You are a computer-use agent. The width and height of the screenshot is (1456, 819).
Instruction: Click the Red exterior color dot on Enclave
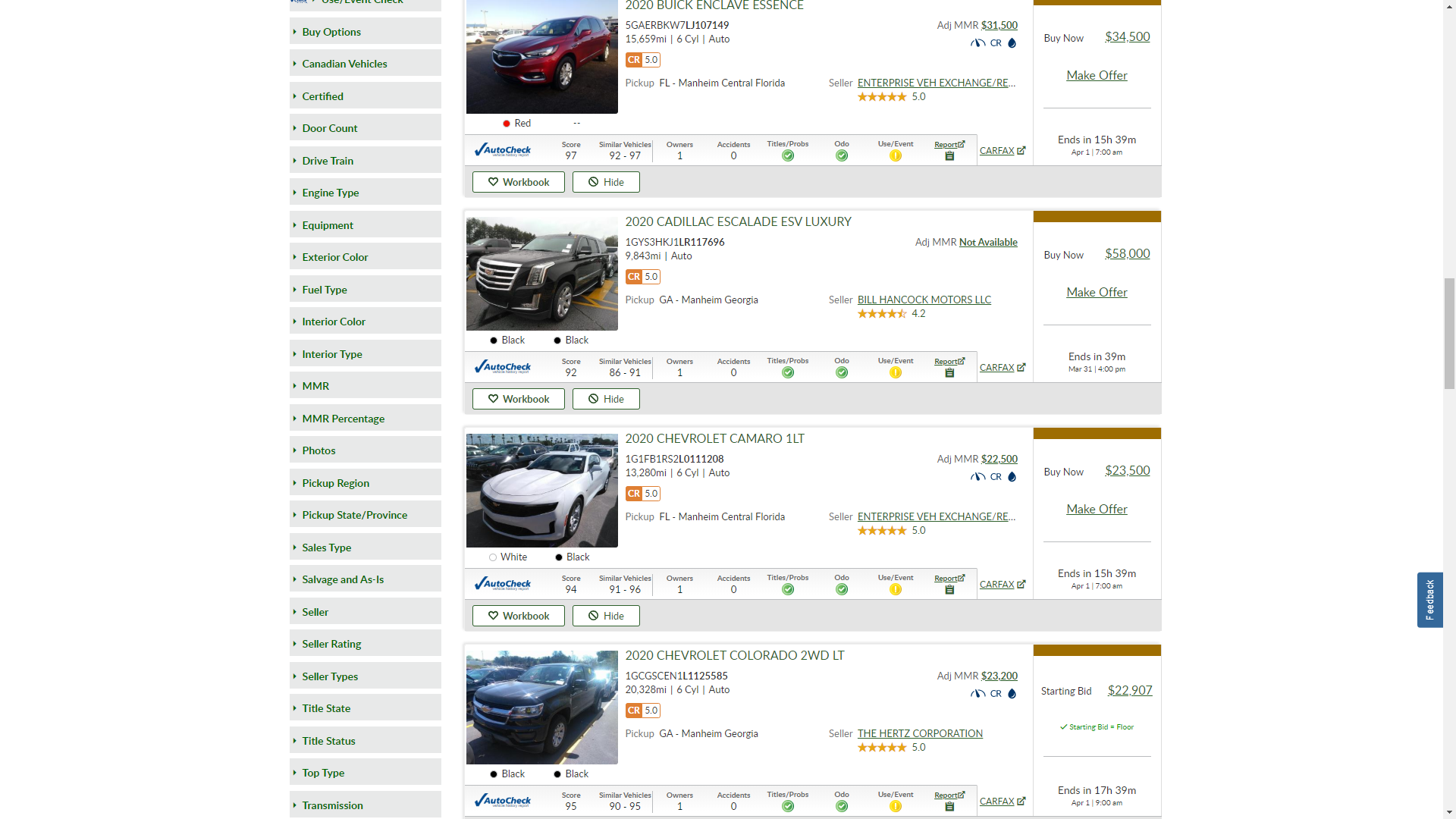point(506,124)
